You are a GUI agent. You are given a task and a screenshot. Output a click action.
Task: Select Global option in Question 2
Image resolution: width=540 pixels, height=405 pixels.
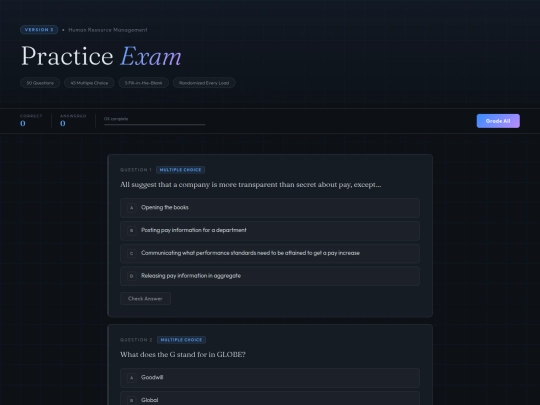[270, 399]
